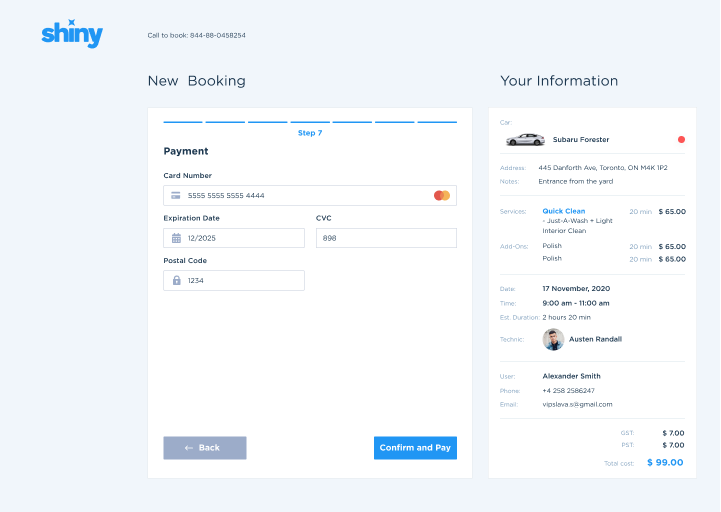The image size is (721, 512).
Task: Click the red car color dot
Action: (x=681, y=139)
